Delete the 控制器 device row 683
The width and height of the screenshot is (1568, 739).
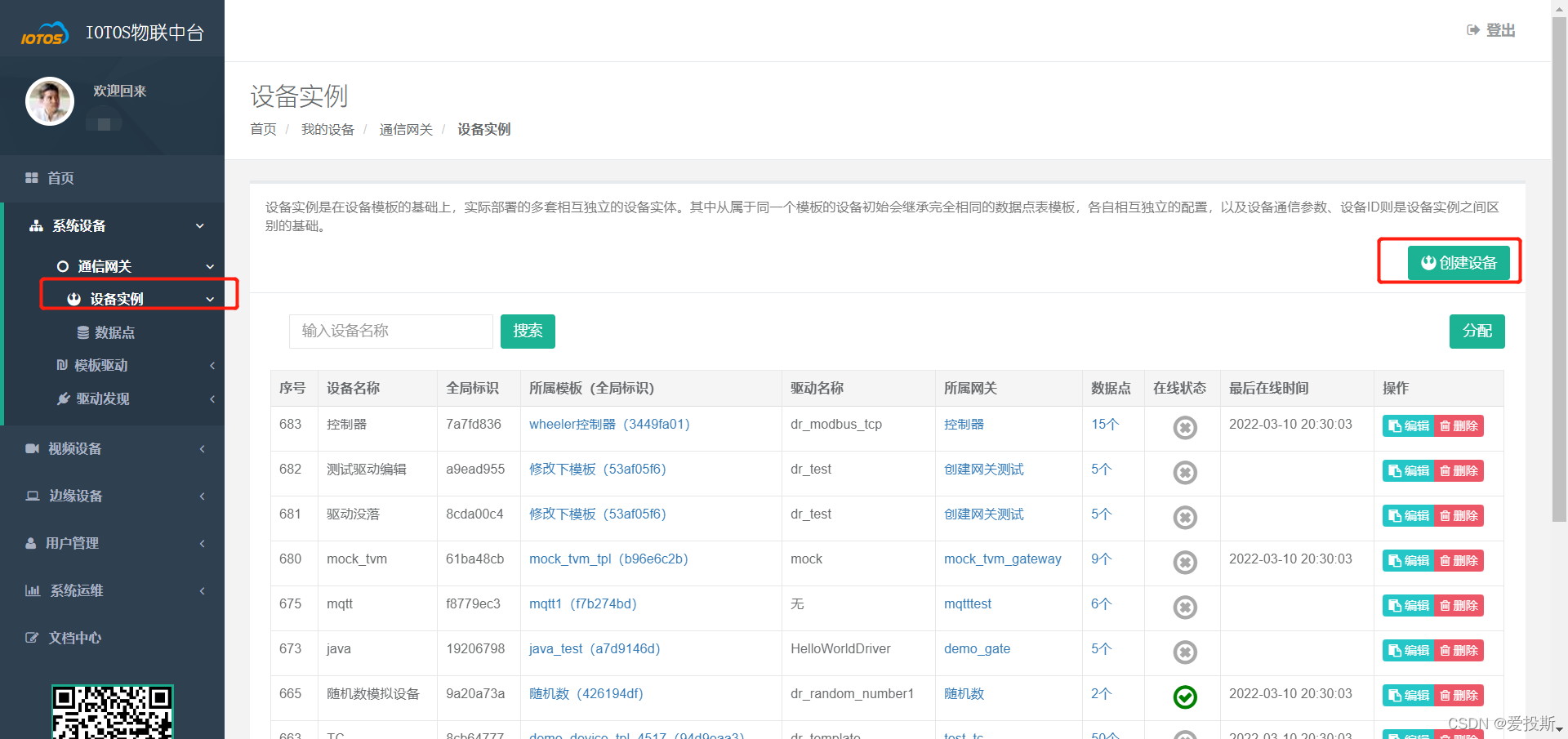[x=1459, y=426]
